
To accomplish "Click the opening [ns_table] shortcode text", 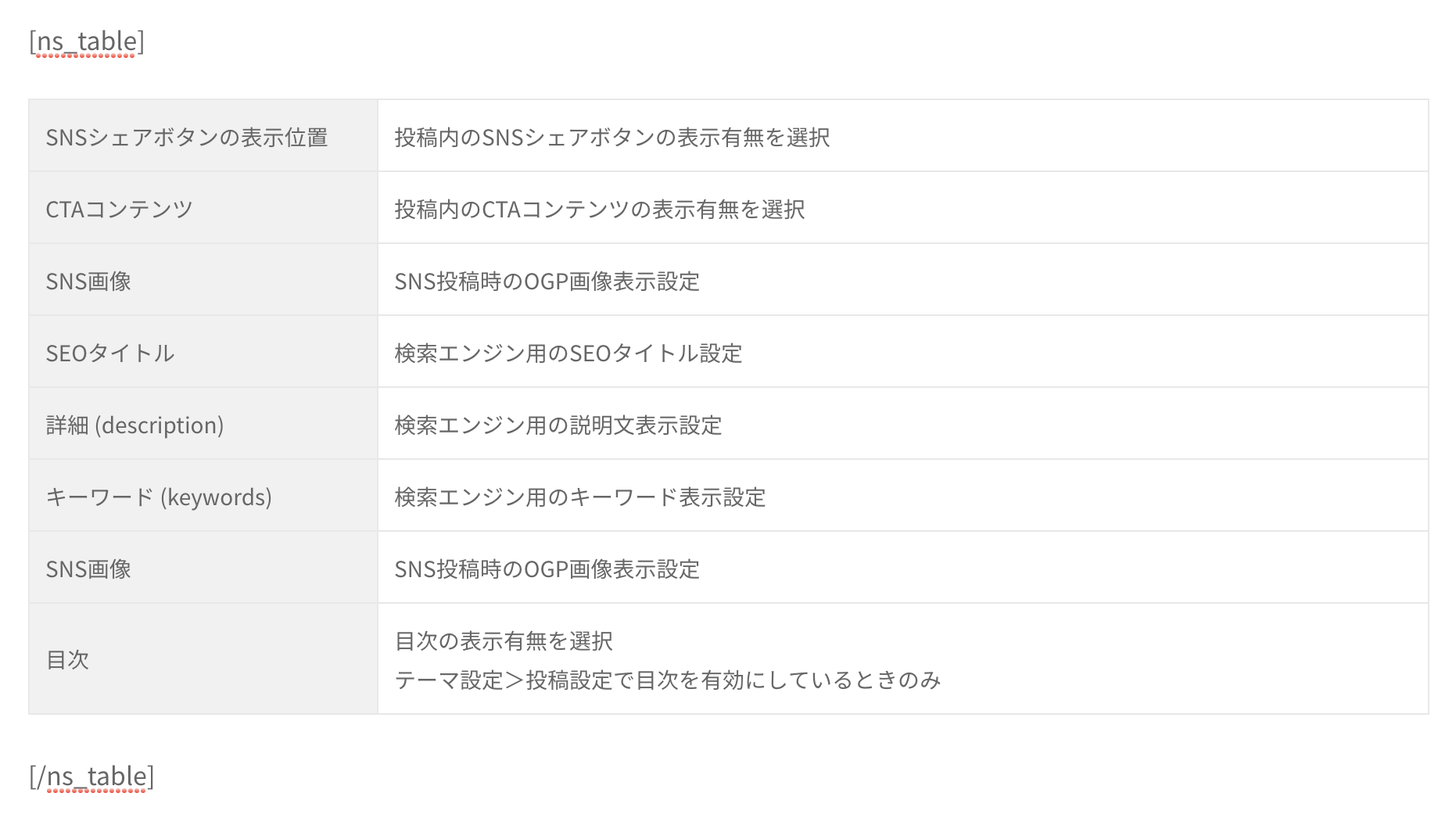I will [x=86, y=41].
